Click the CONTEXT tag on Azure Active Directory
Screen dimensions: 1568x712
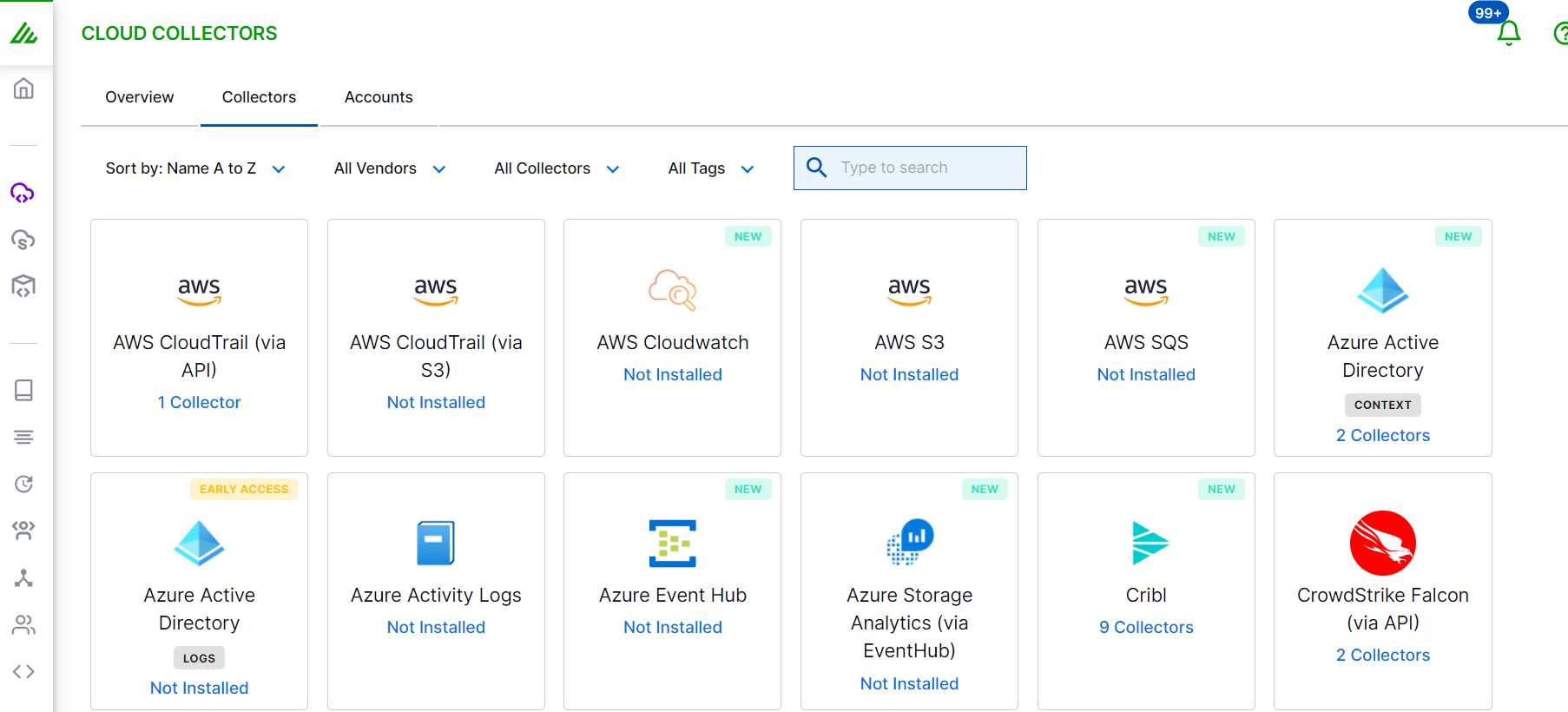pos(1383,405)
